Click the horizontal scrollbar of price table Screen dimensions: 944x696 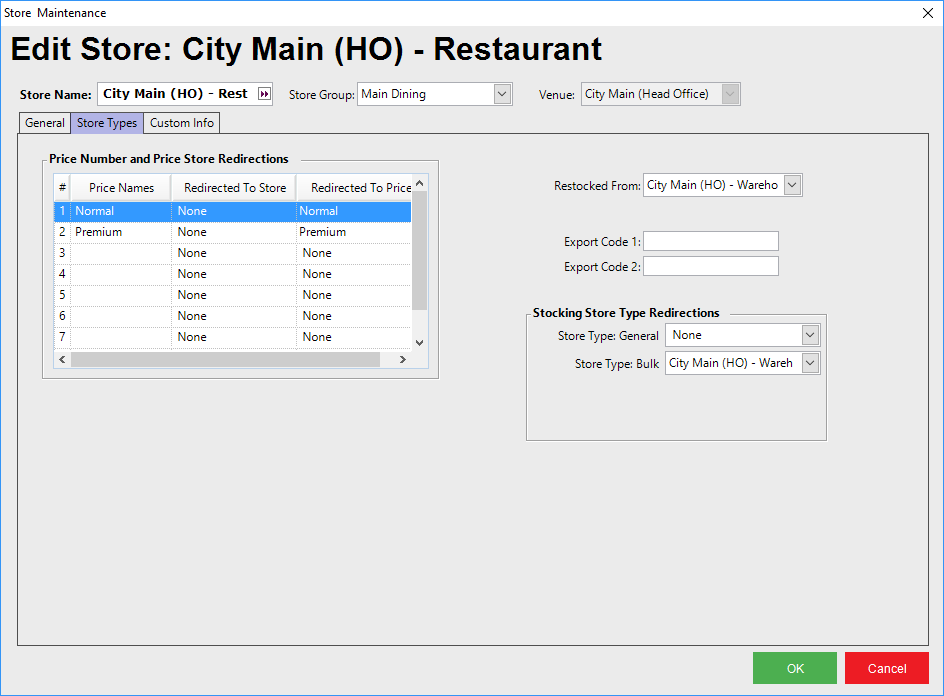pyautogui.click(x=225, y=359)
